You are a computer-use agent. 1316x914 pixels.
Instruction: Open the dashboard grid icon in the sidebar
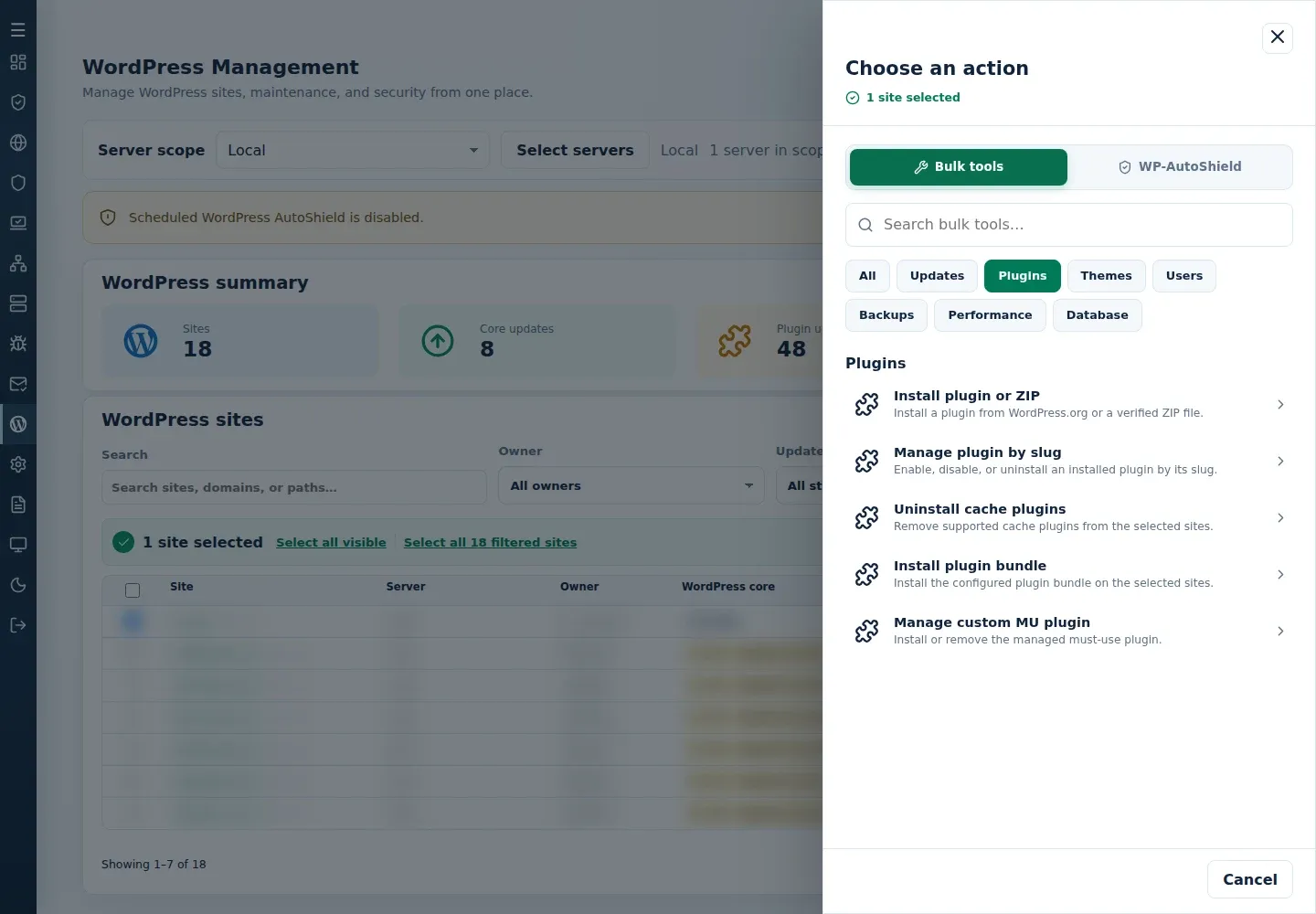pos(18,62)
